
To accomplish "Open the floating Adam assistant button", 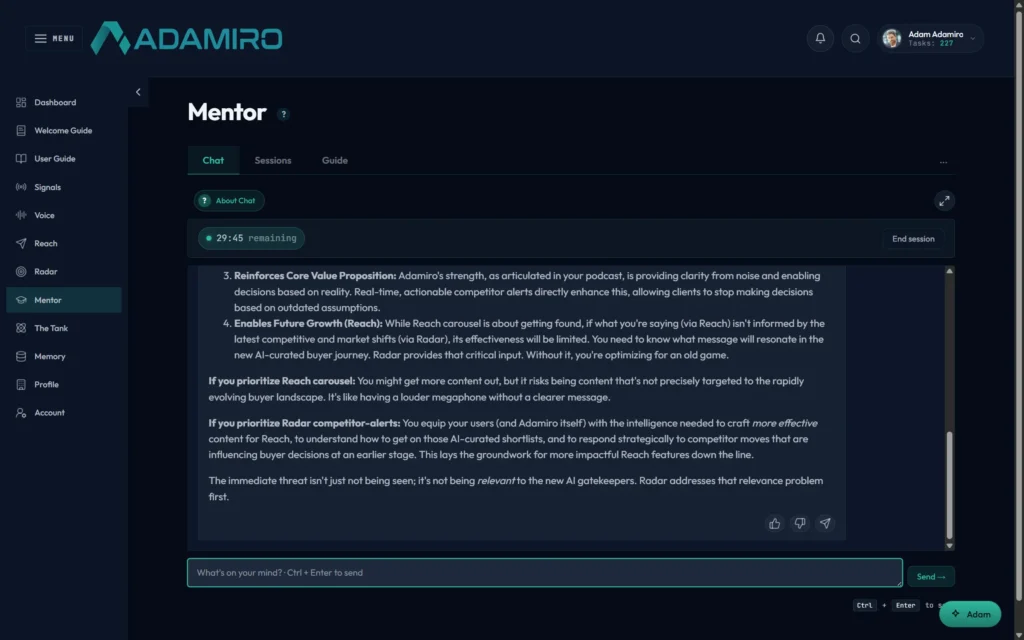I will [x=970, y=614].
